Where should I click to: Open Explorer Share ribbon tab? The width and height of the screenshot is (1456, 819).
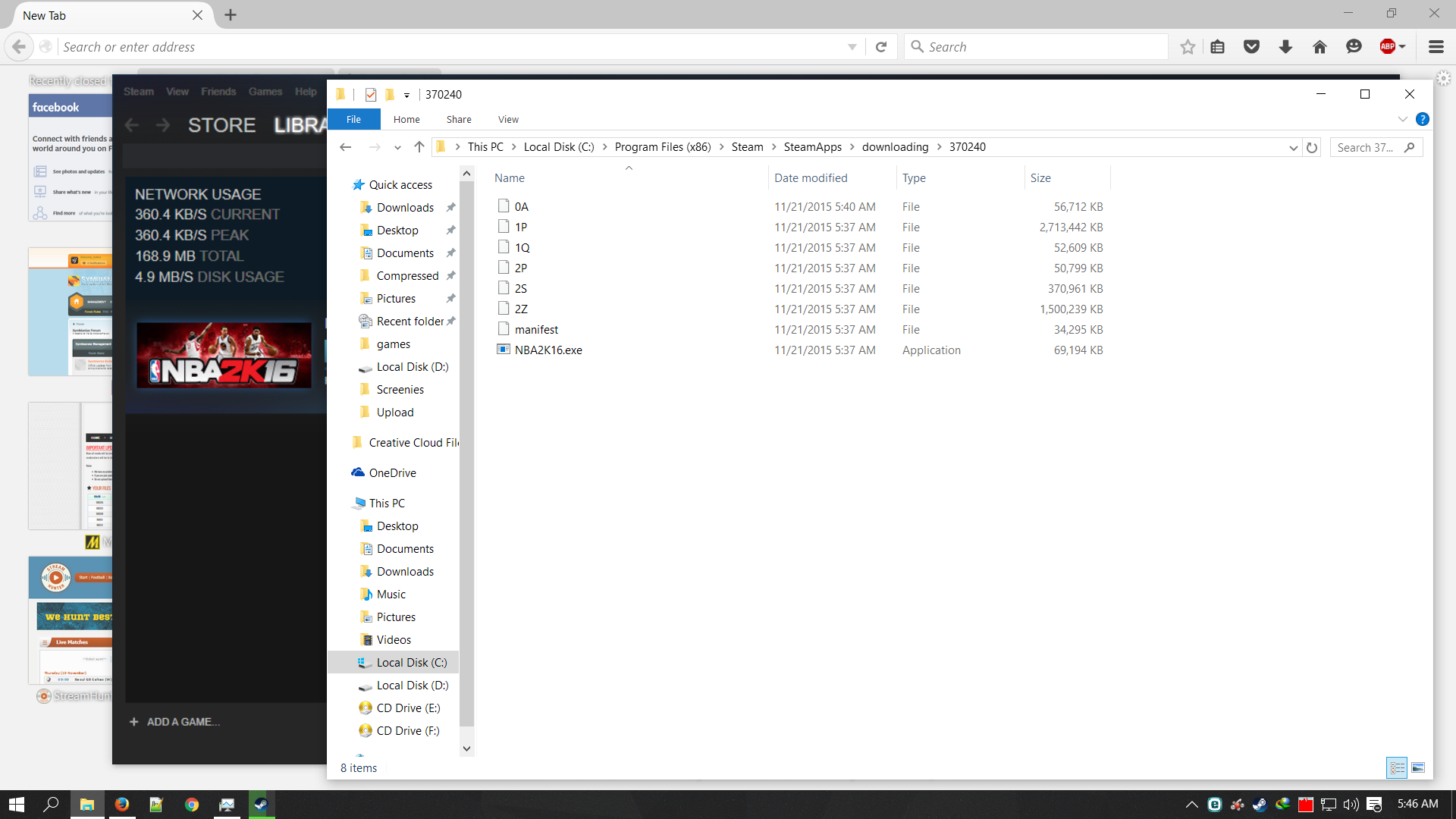point(459,119)
